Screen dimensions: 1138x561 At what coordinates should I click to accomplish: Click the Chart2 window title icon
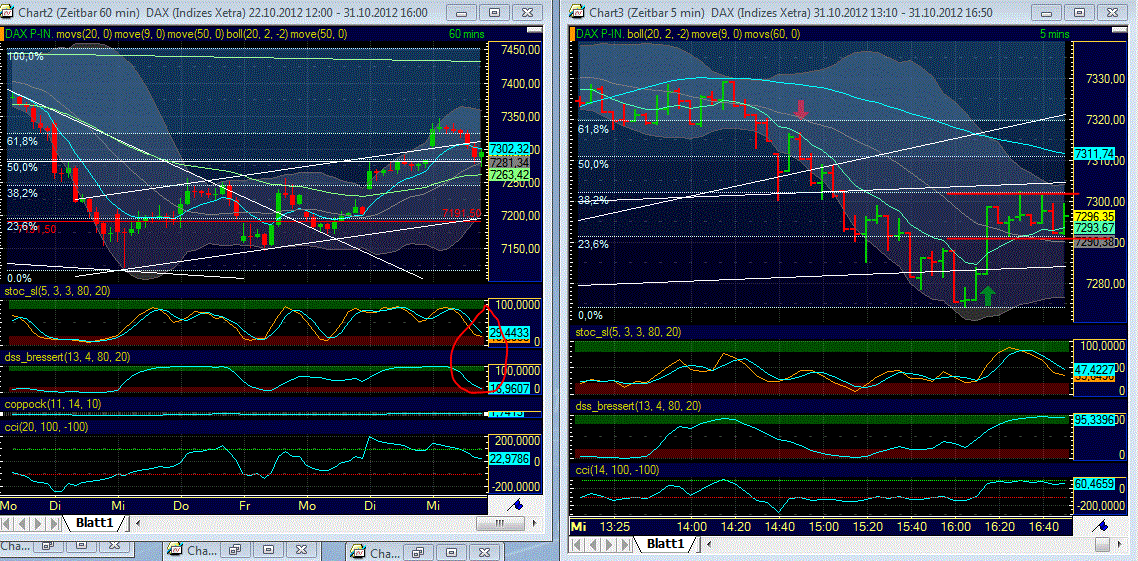coord(8,12)
